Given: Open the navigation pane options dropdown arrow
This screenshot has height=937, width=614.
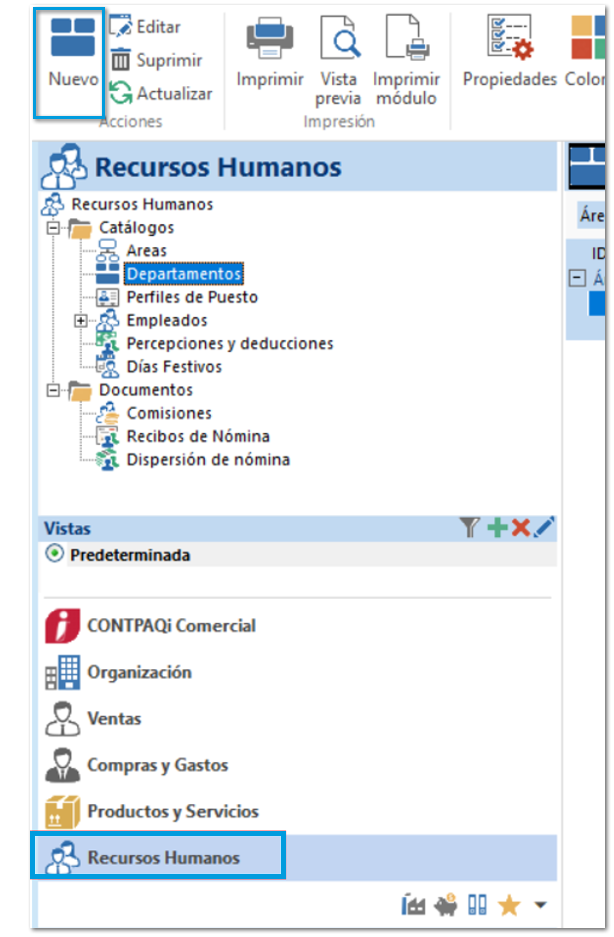Looking at the screenshot, I should click(540, 907).
